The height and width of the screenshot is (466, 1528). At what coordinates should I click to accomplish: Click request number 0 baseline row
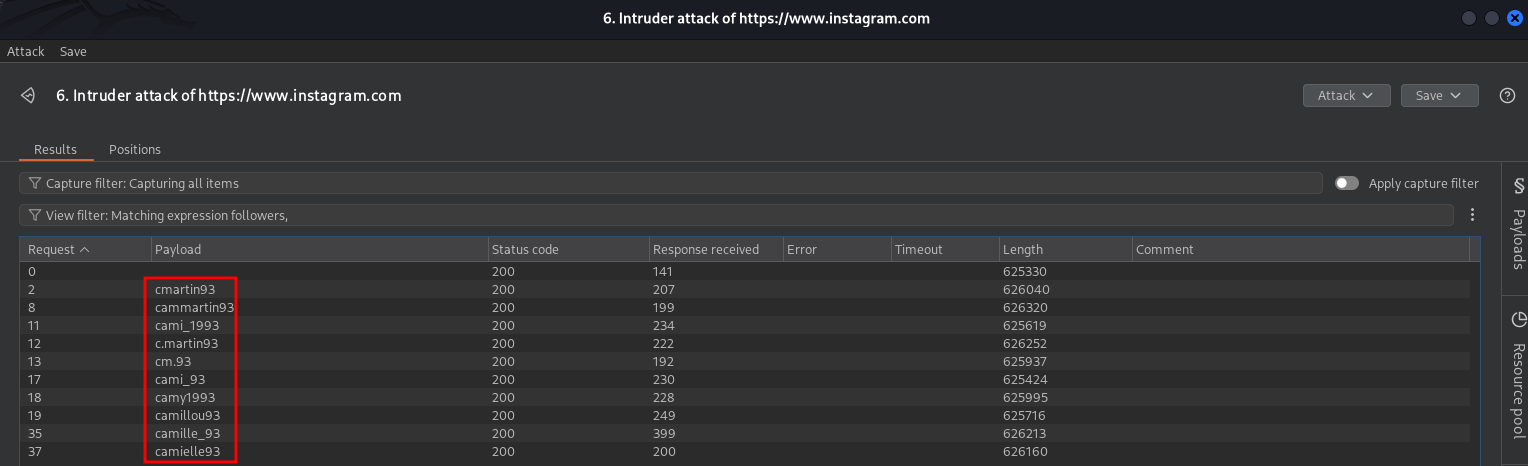[745, 271]
